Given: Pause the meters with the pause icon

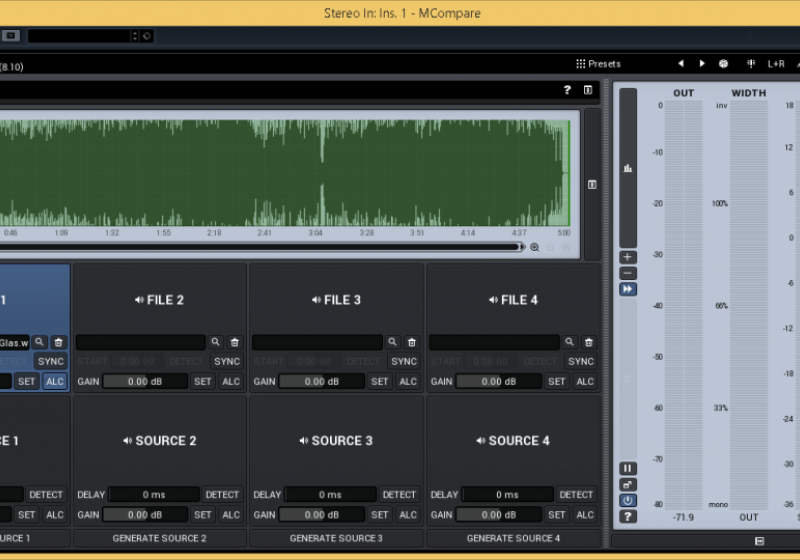Looking at the screenshot, I should pyautogui.click(x=628, y=468).
